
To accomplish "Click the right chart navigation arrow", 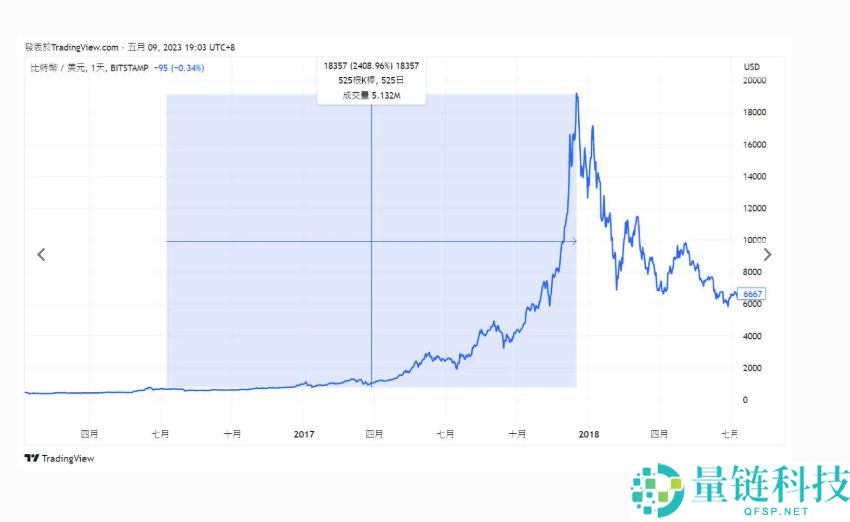I will coord(767,255).
